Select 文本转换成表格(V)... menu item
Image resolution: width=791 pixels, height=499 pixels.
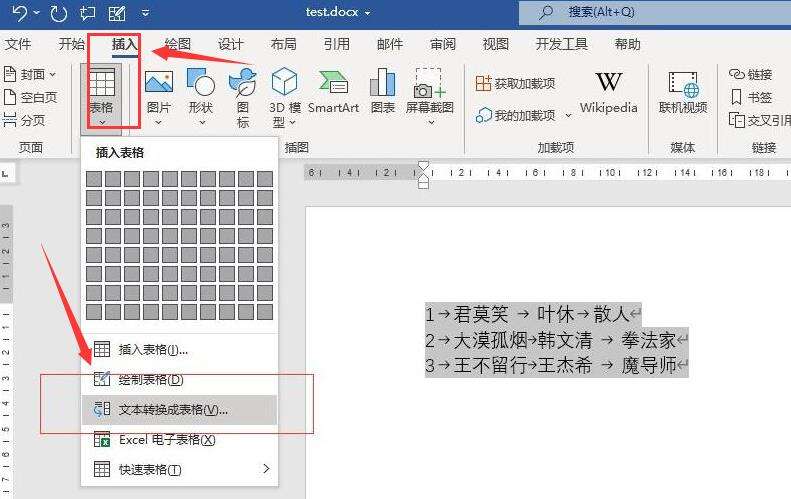pos(179,410)
